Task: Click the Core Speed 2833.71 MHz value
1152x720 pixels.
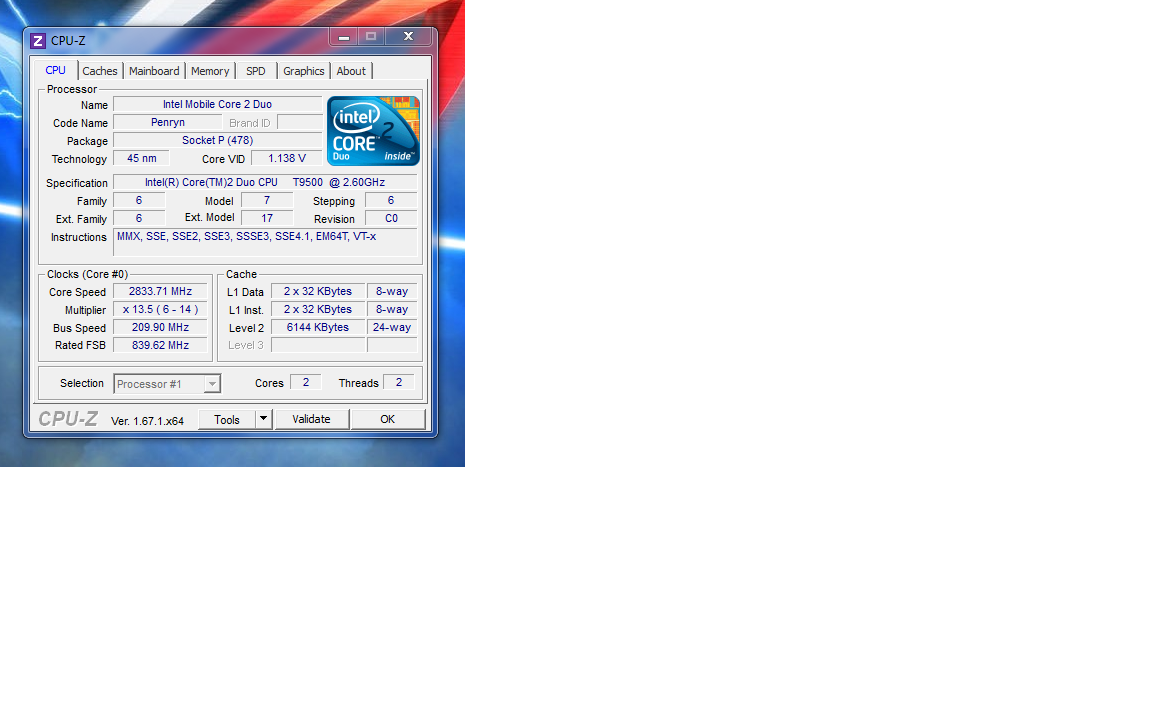Action: [160, 292]
